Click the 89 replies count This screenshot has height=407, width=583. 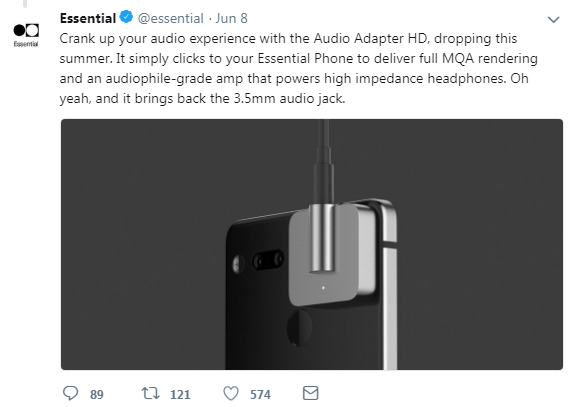pos(97,394)
